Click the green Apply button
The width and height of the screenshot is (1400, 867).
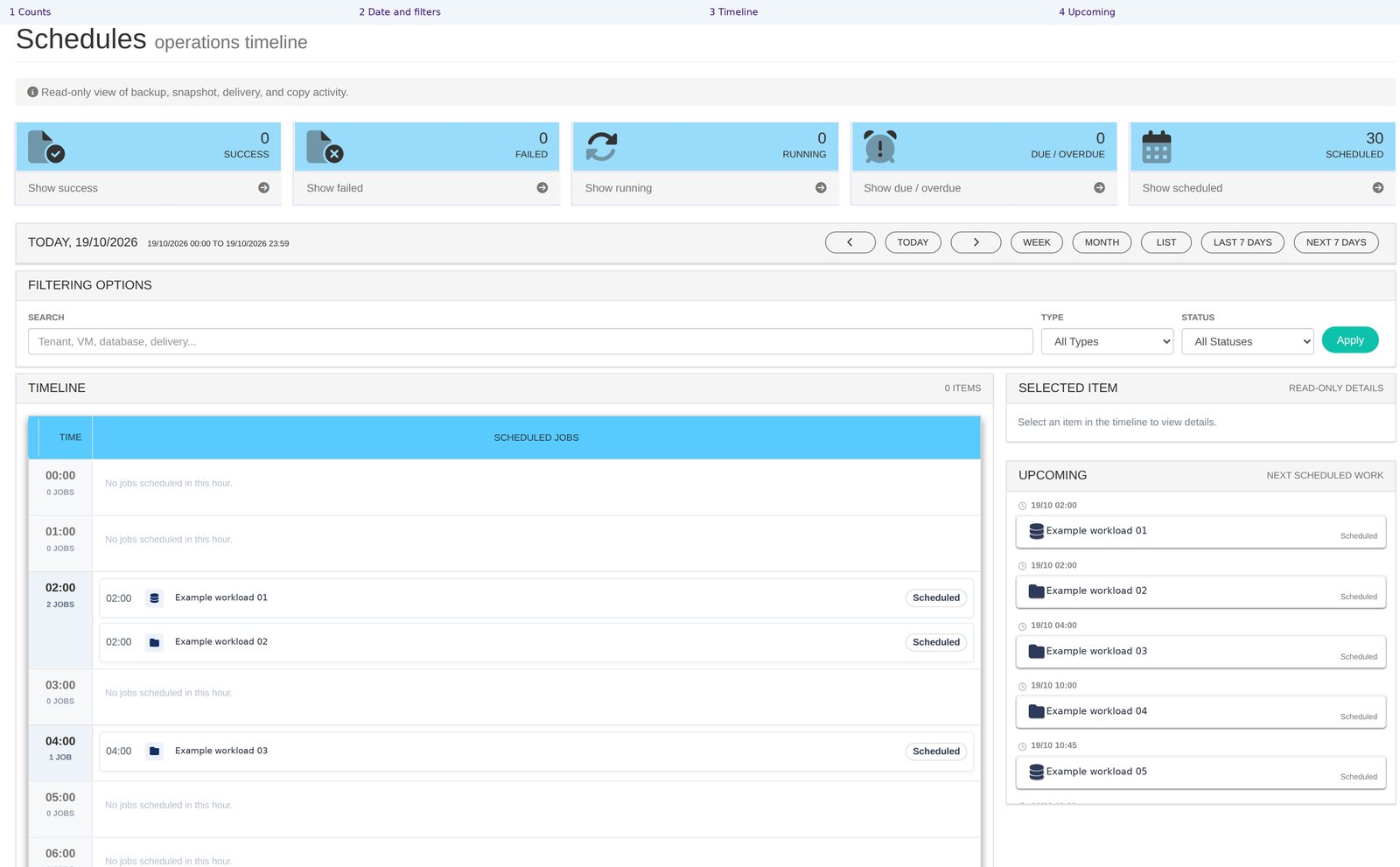(1350, 340)
